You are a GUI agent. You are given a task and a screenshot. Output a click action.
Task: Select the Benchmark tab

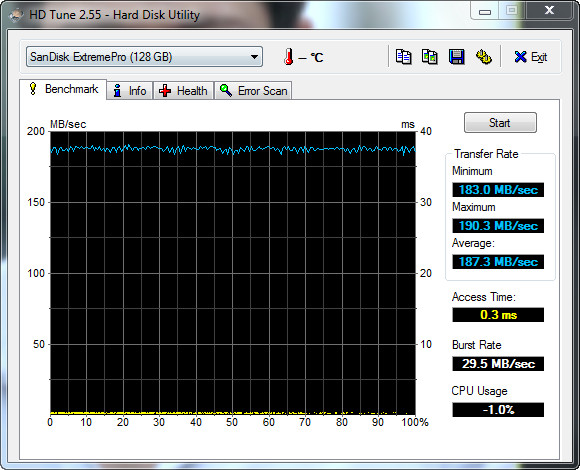pos(63,89)
